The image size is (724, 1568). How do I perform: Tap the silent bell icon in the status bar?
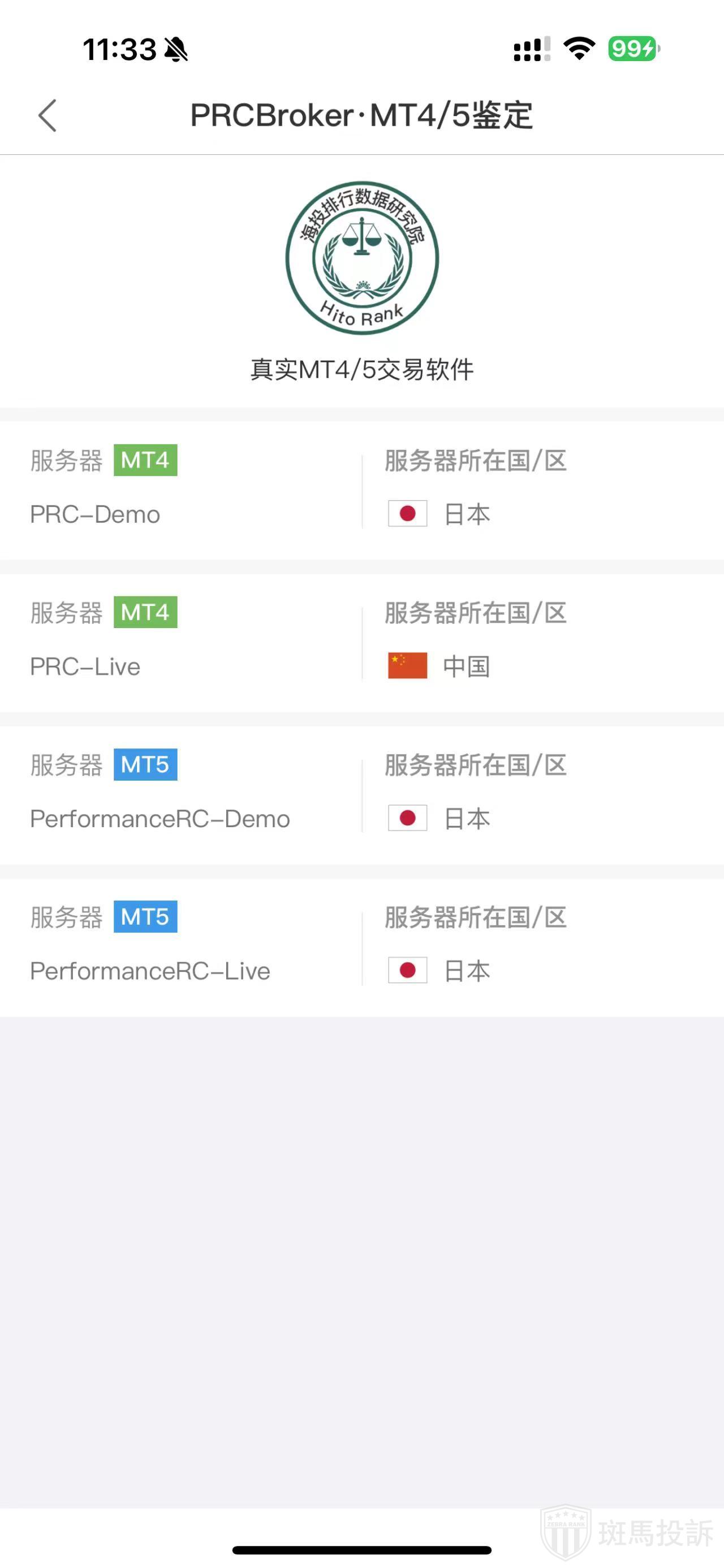[176, 49]
